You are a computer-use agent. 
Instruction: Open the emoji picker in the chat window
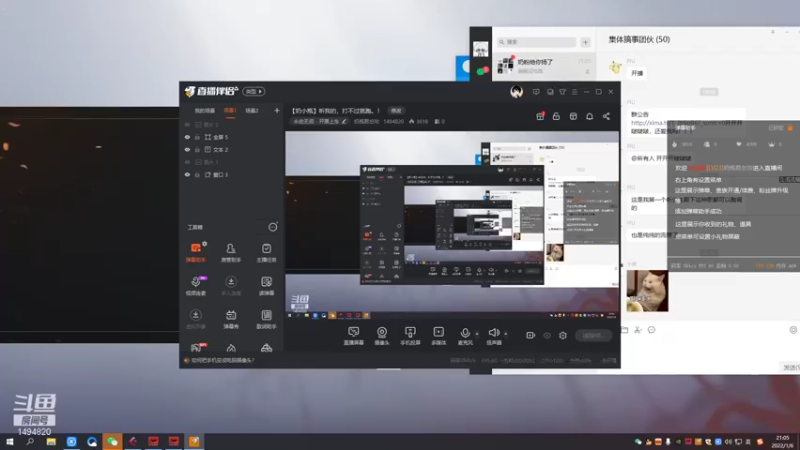[652, 330]
